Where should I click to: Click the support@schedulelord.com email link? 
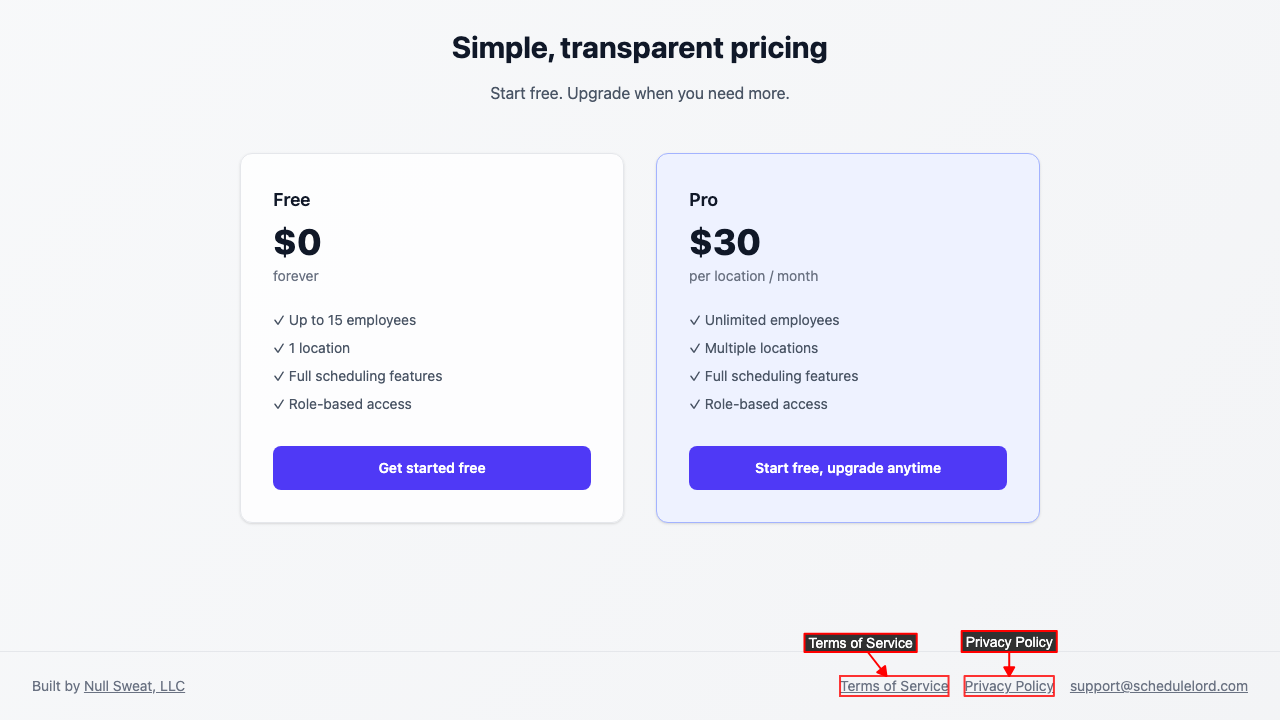tap(1158, 686)
